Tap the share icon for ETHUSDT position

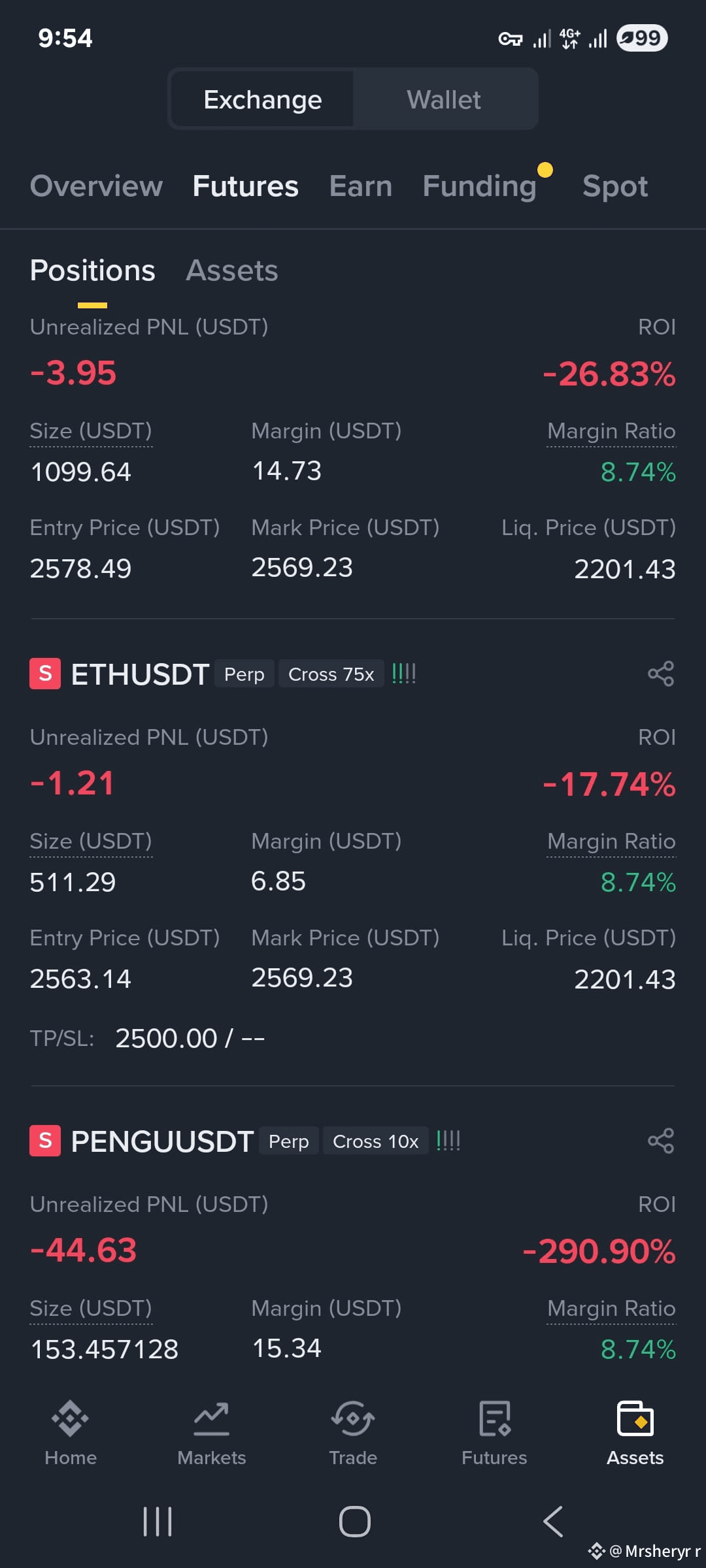[x=660, y=674]
